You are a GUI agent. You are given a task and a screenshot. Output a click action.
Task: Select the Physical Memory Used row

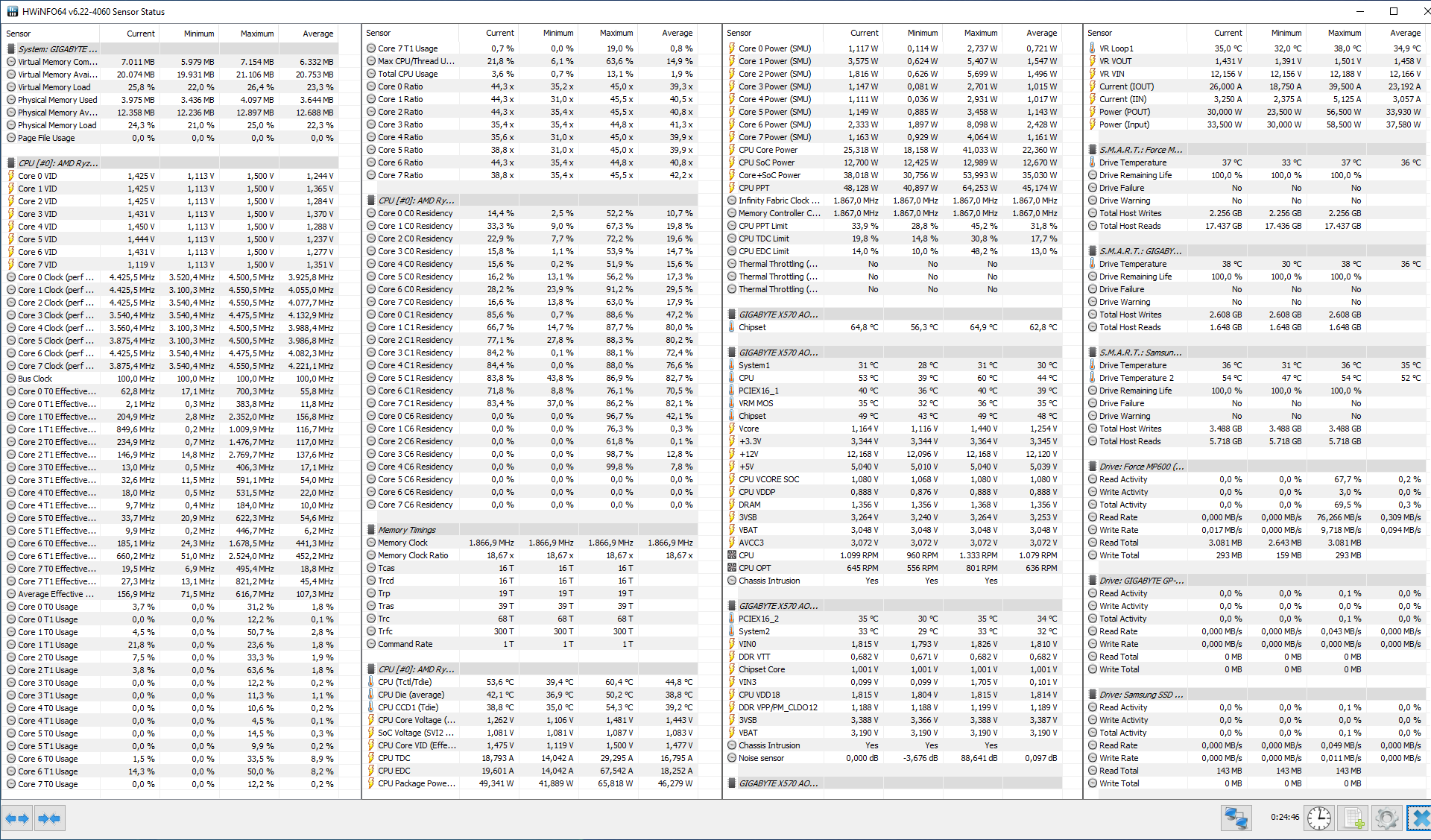click(171, 100)
